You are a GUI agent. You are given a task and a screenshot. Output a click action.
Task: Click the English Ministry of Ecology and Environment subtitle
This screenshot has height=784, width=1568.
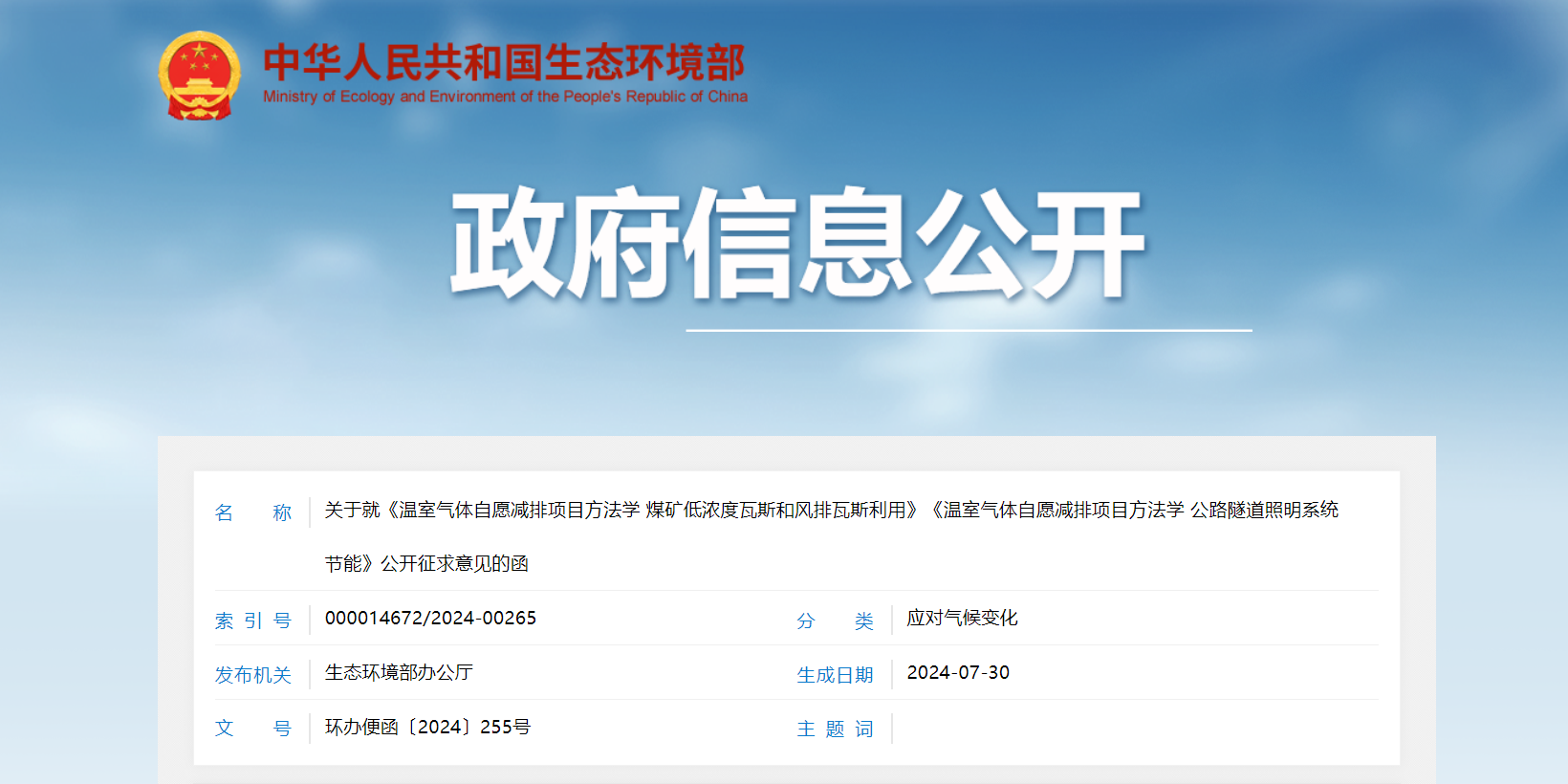click(505, 97)
